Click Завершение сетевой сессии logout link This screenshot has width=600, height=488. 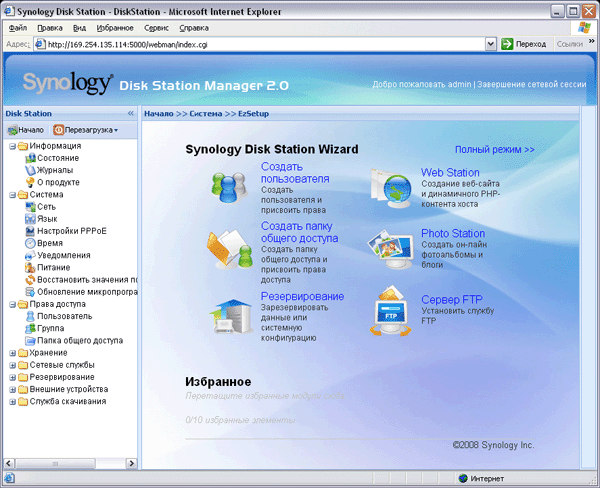coord(532,84)
